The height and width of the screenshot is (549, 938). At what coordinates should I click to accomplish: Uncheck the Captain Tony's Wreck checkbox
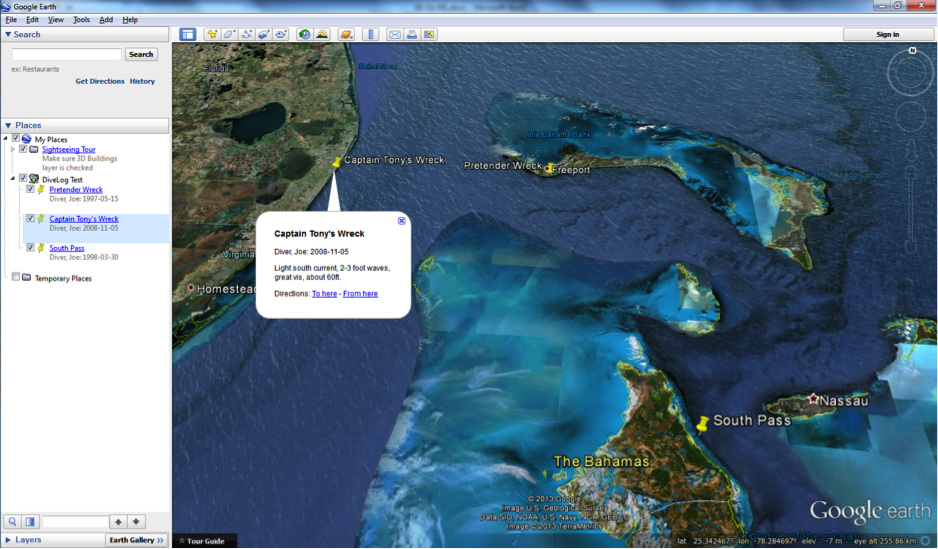31,218
